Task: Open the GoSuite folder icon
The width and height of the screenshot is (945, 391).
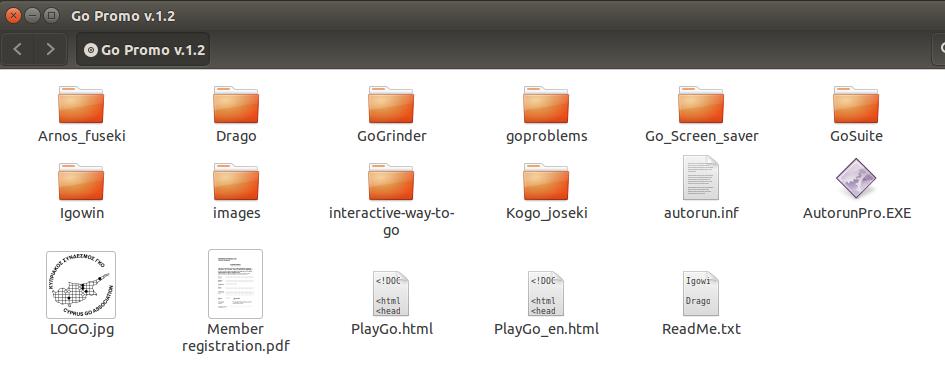Action: (x=856, y=105)
